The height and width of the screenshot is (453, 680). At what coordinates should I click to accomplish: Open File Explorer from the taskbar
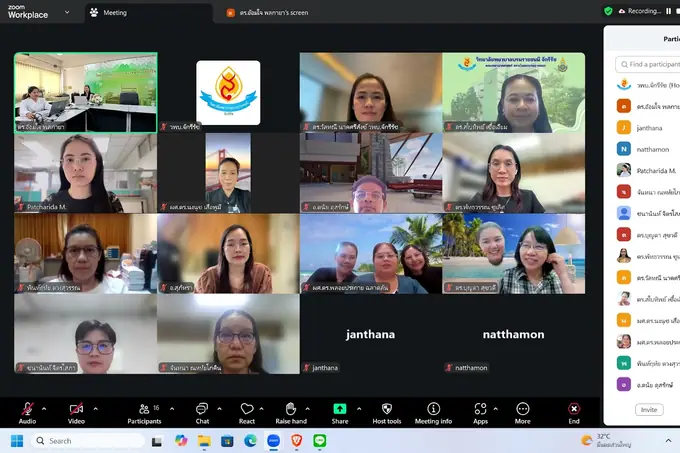[204, 441]
